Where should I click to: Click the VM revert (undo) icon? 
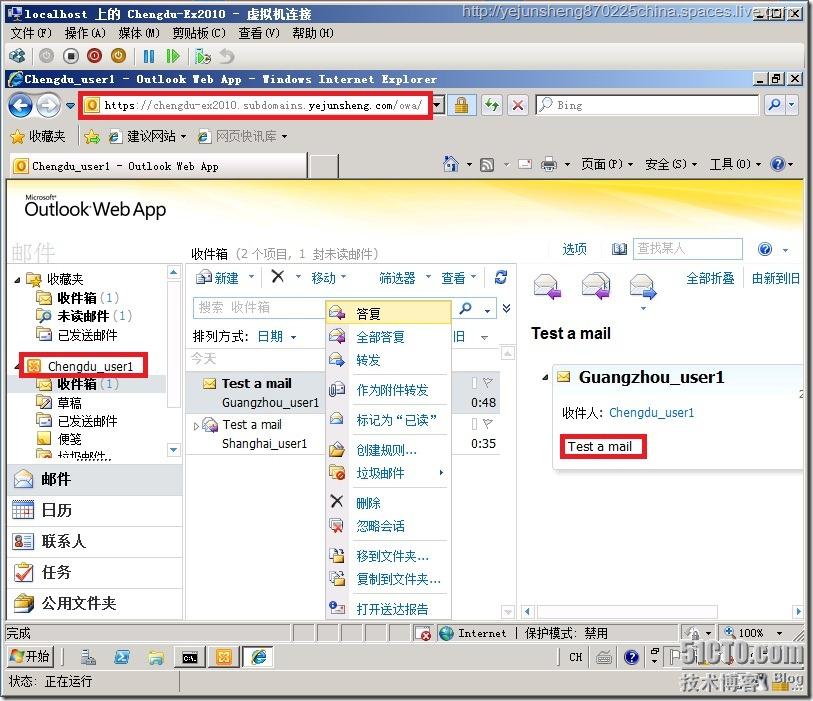pyautogui.click(x=227, y=55)
